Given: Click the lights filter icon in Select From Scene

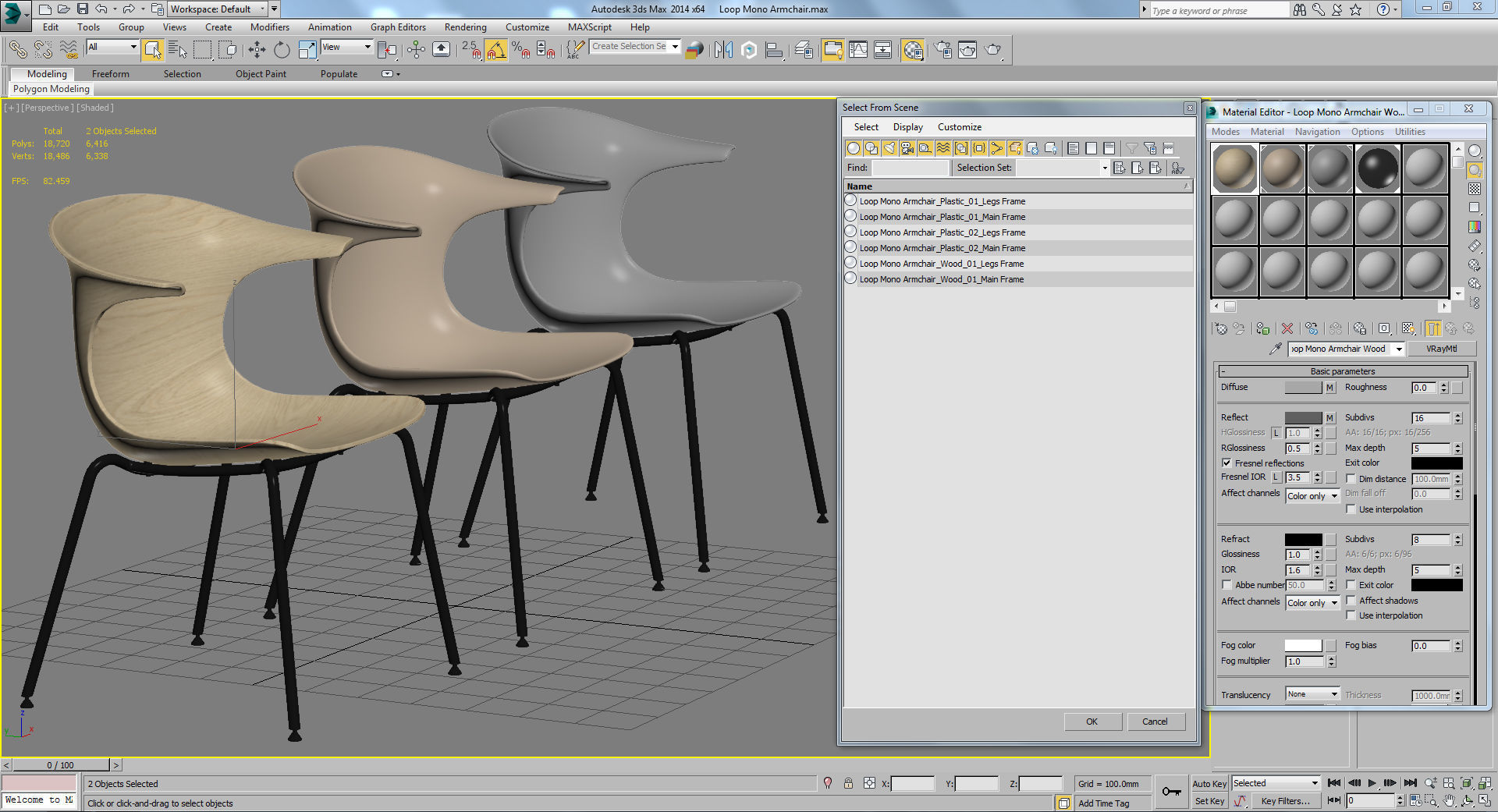Looking at the screenshot, I should [x=890, y=148].
